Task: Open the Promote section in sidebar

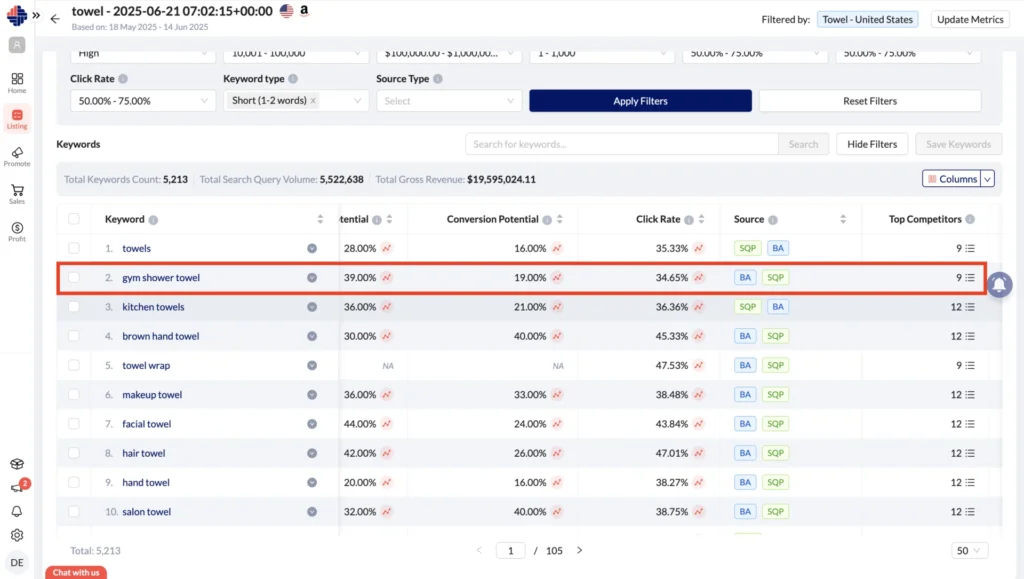Action: click(17, 155)
